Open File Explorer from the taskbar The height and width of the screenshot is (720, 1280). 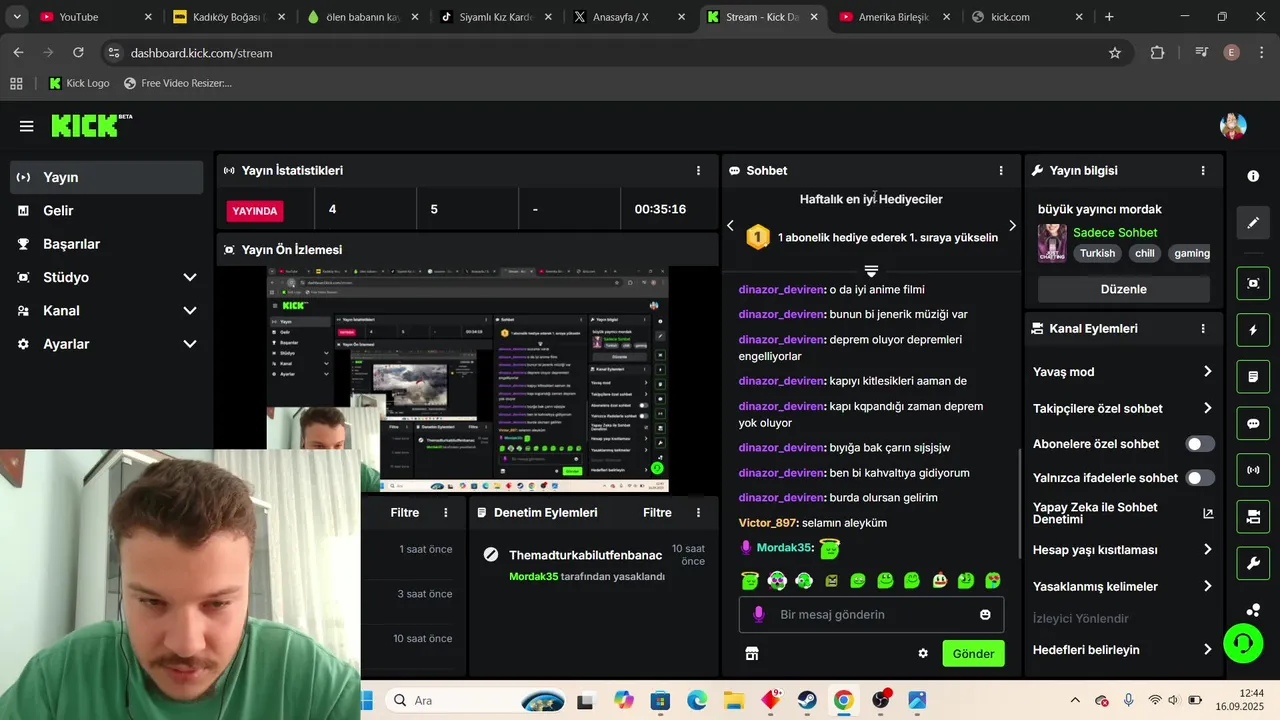(734, 700)
